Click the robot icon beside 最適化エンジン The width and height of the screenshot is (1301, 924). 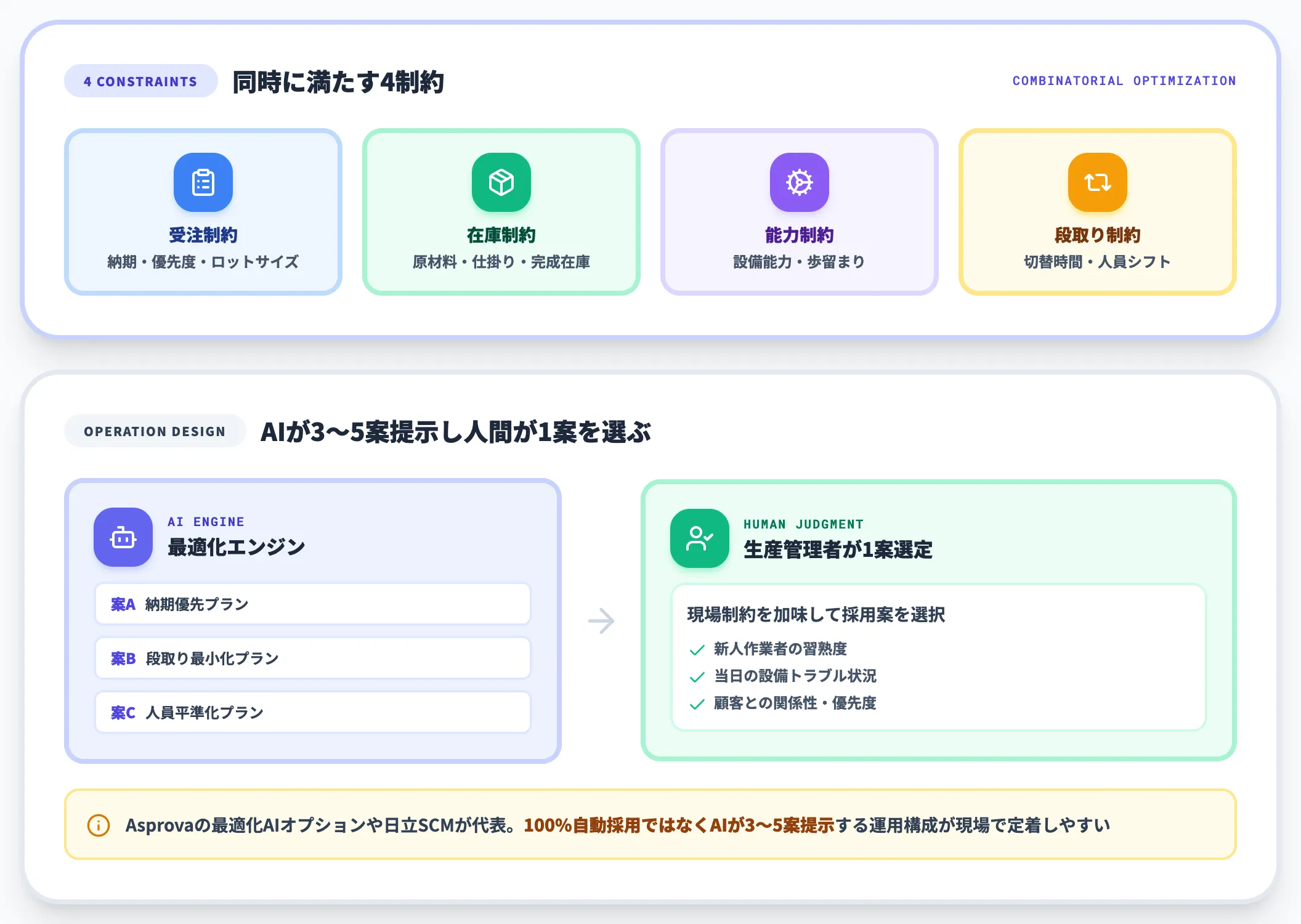click(123, 537)
